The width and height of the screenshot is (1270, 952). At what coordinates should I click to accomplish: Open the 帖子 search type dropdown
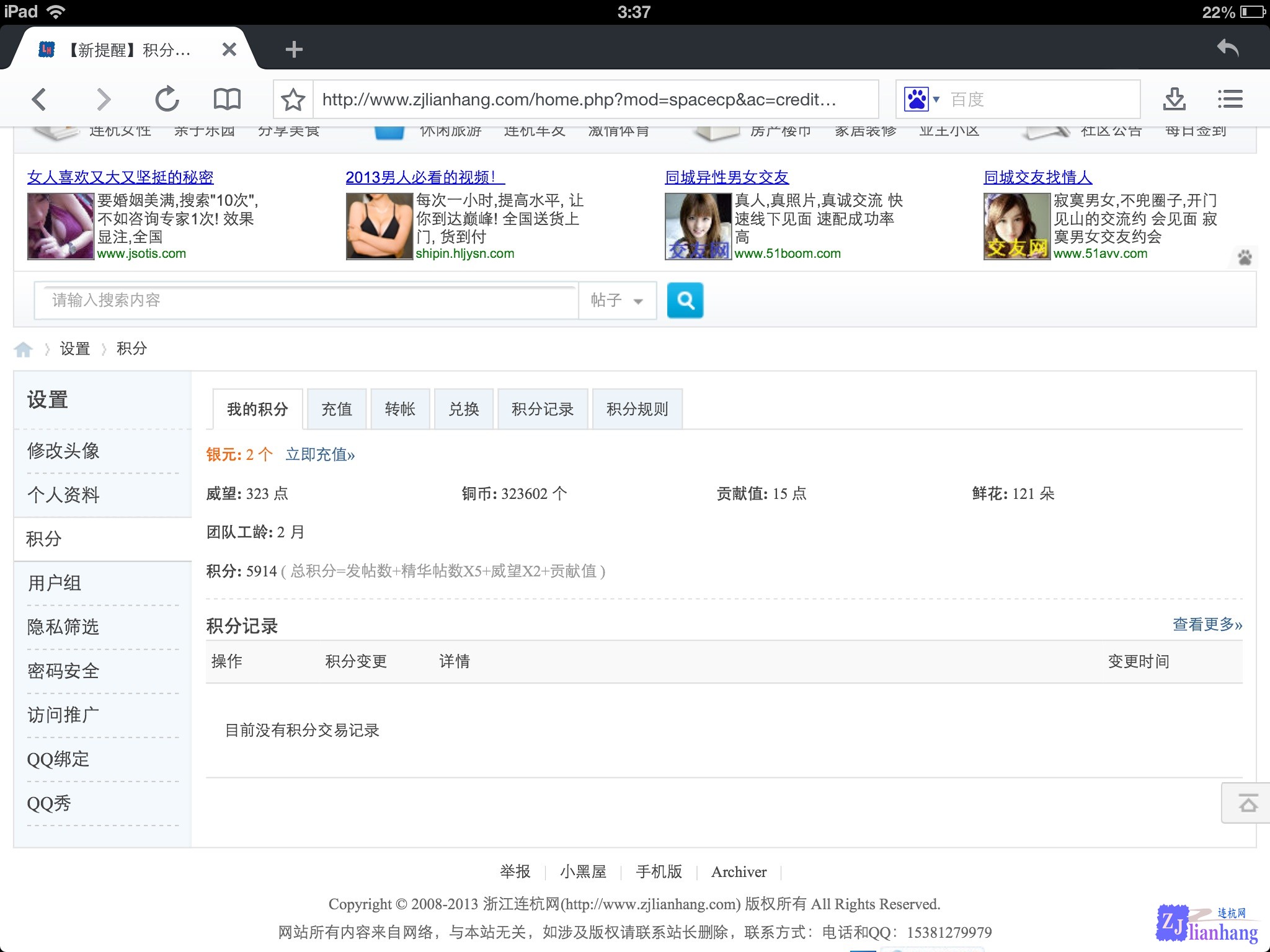(x=617, y=301)
